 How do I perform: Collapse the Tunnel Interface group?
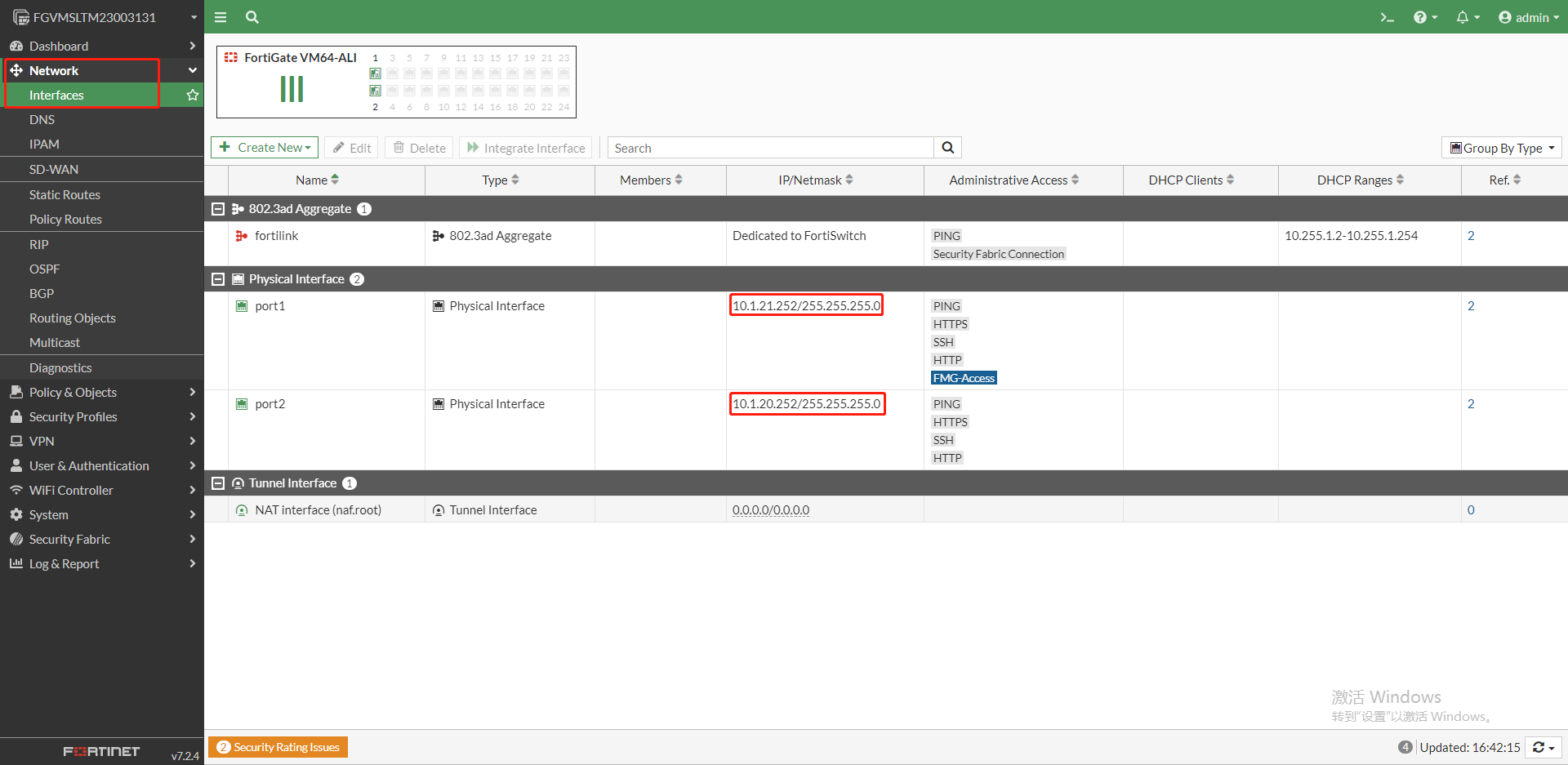pyautogui.click(x=218, y=483)
